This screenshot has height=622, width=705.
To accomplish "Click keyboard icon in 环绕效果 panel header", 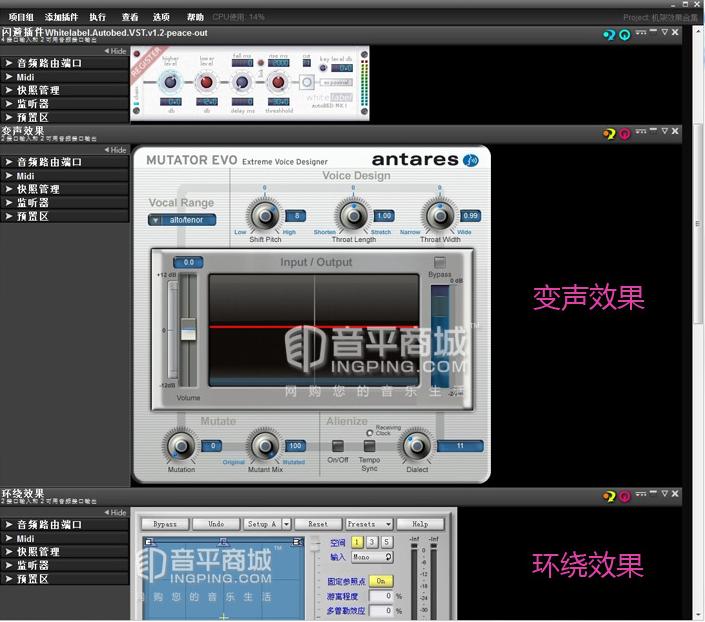I will pyautogui.click(x=641, y=494).
